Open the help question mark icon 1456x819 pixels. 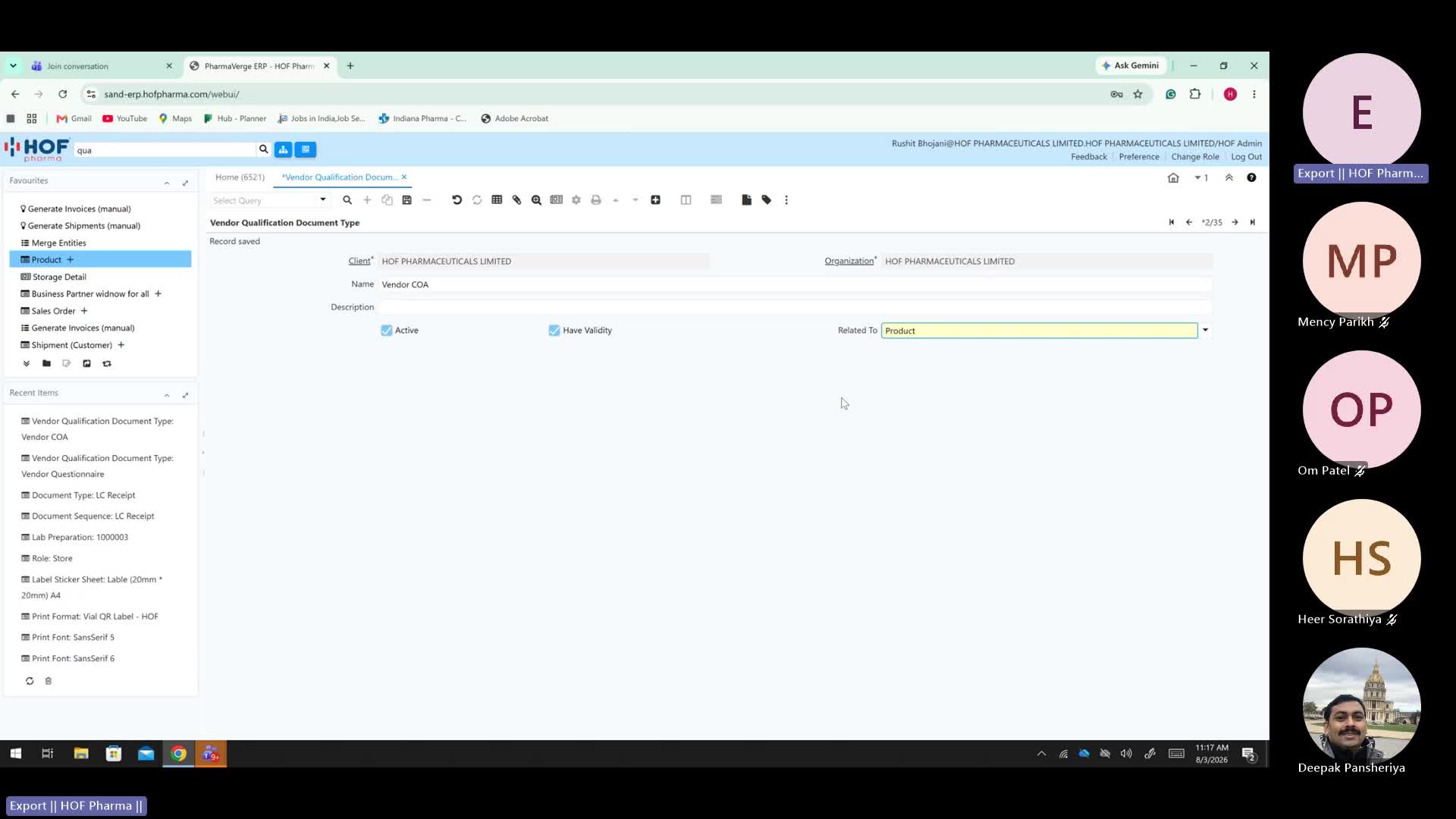[x=1251, y=177]
